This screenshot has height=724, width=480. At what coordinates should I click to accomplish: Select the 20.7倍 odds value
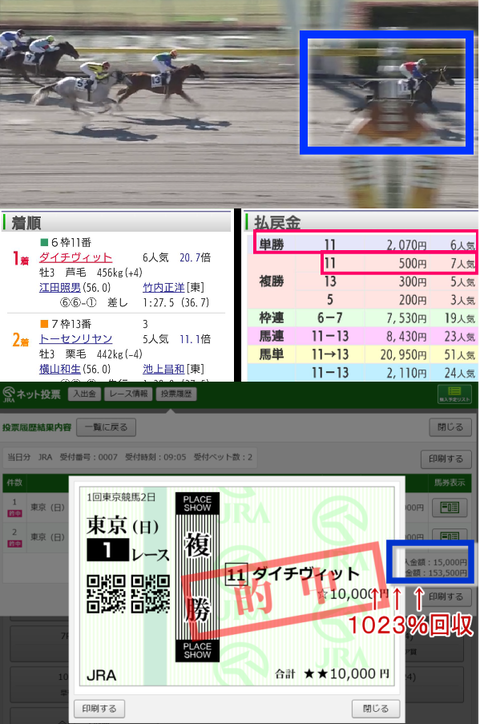click(195, 257)
